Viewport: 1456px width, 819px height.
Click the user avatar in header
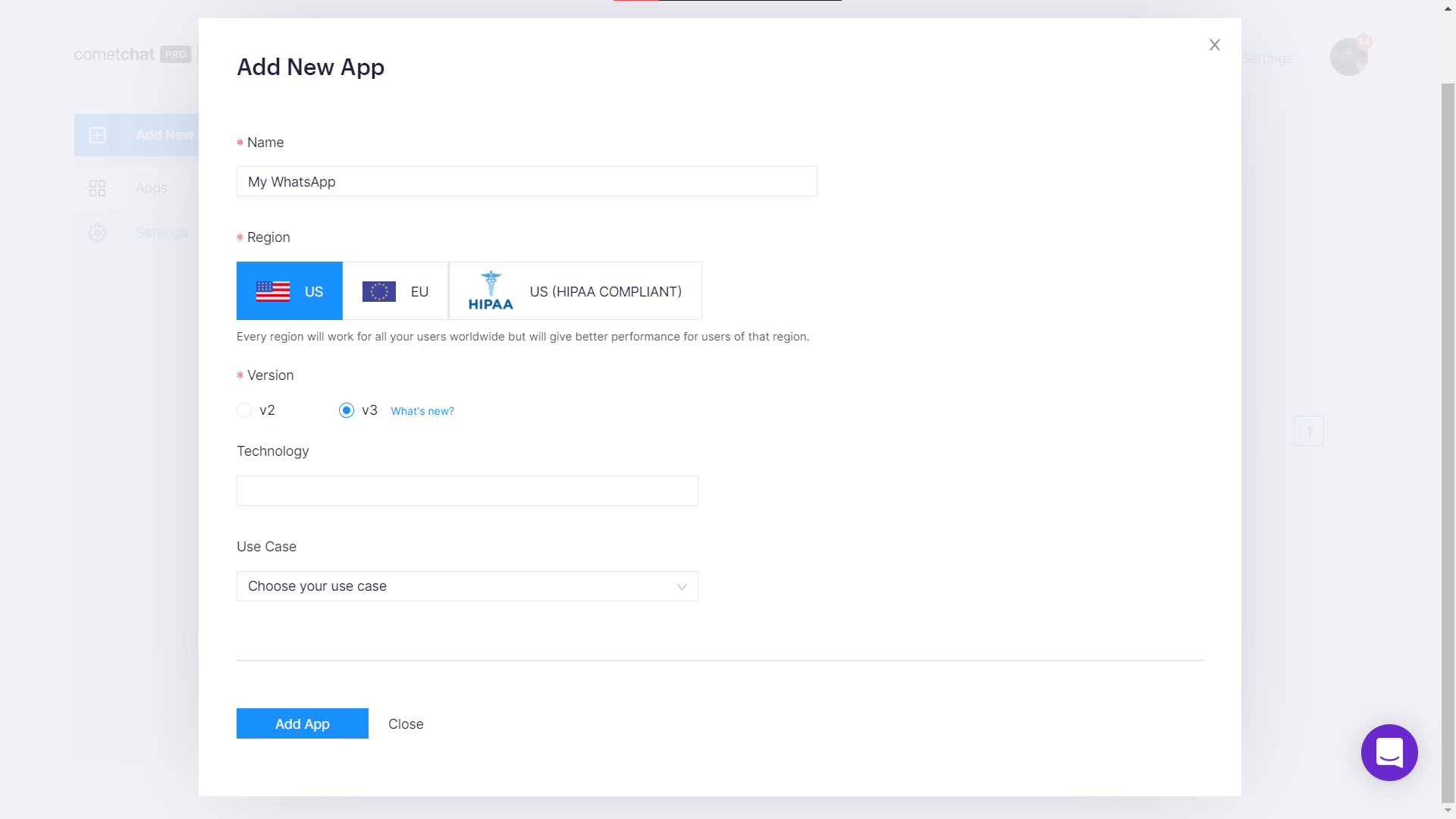coord(1348,57)
